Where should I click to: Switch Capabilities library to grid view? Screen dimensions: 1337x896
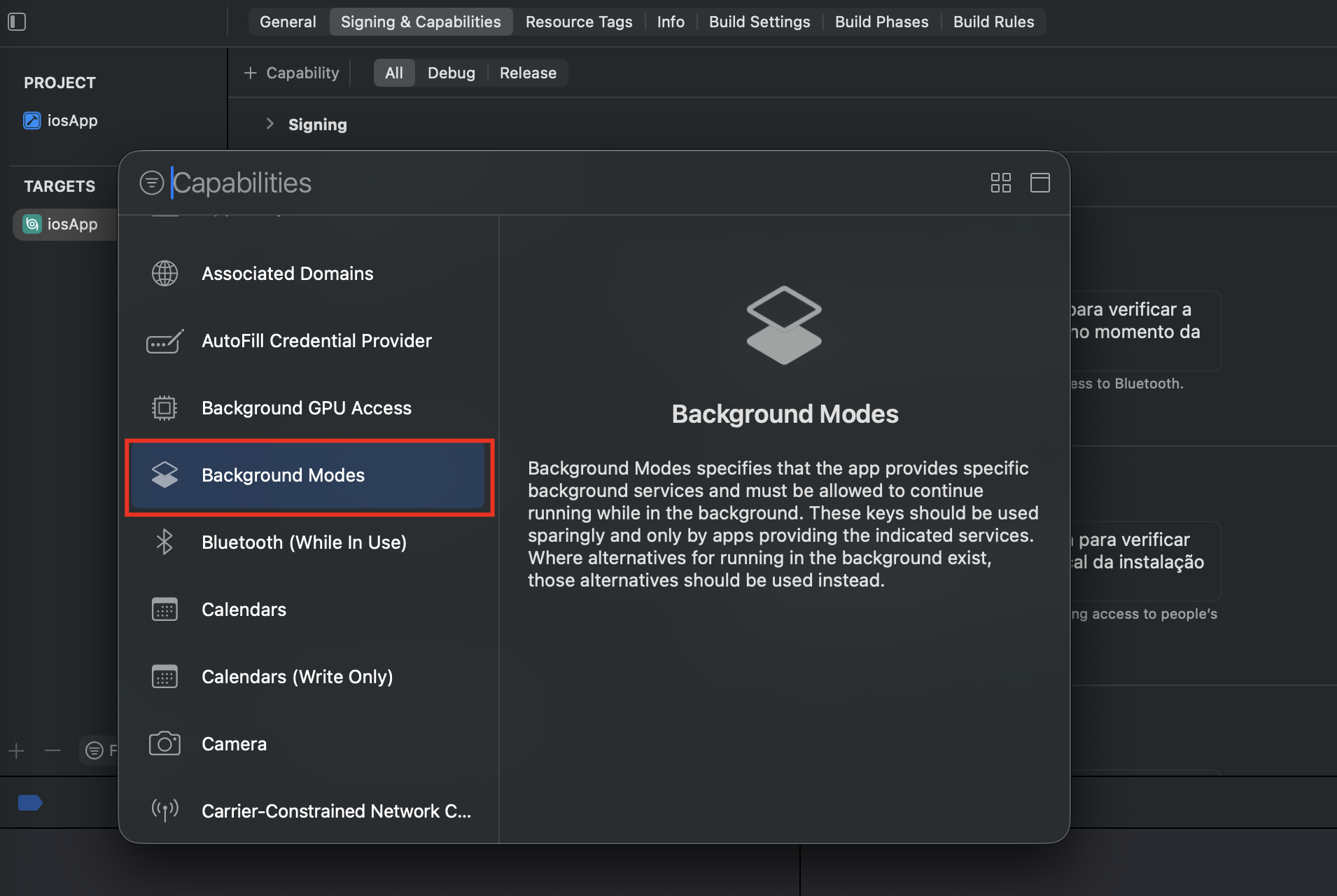[x=1000, y=183]
